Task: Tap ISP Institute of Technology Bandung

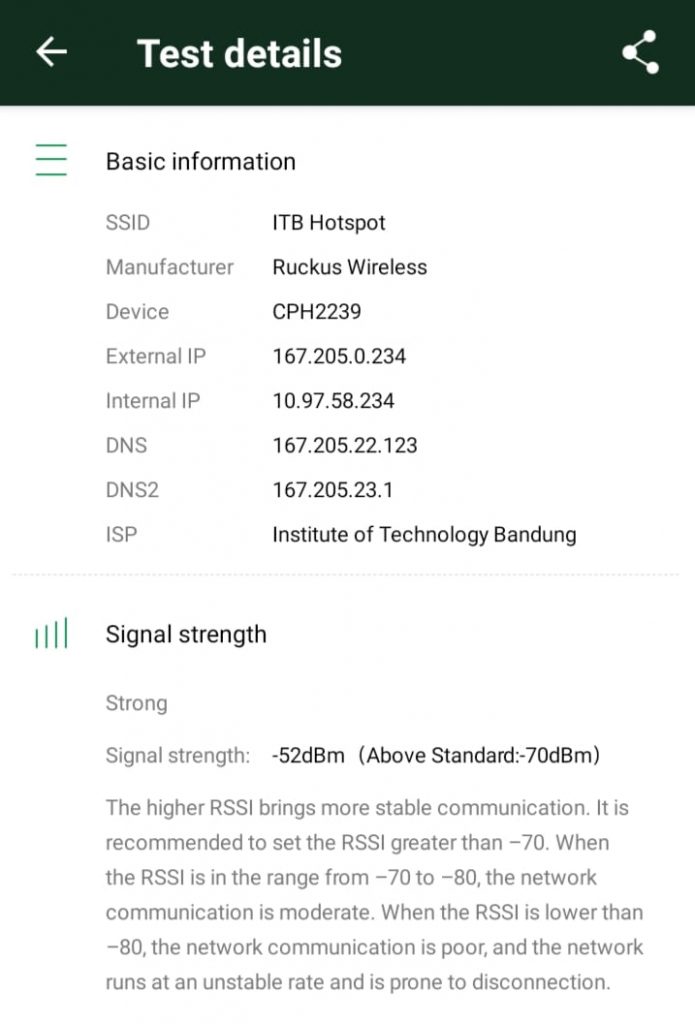Action: [424, 535]
